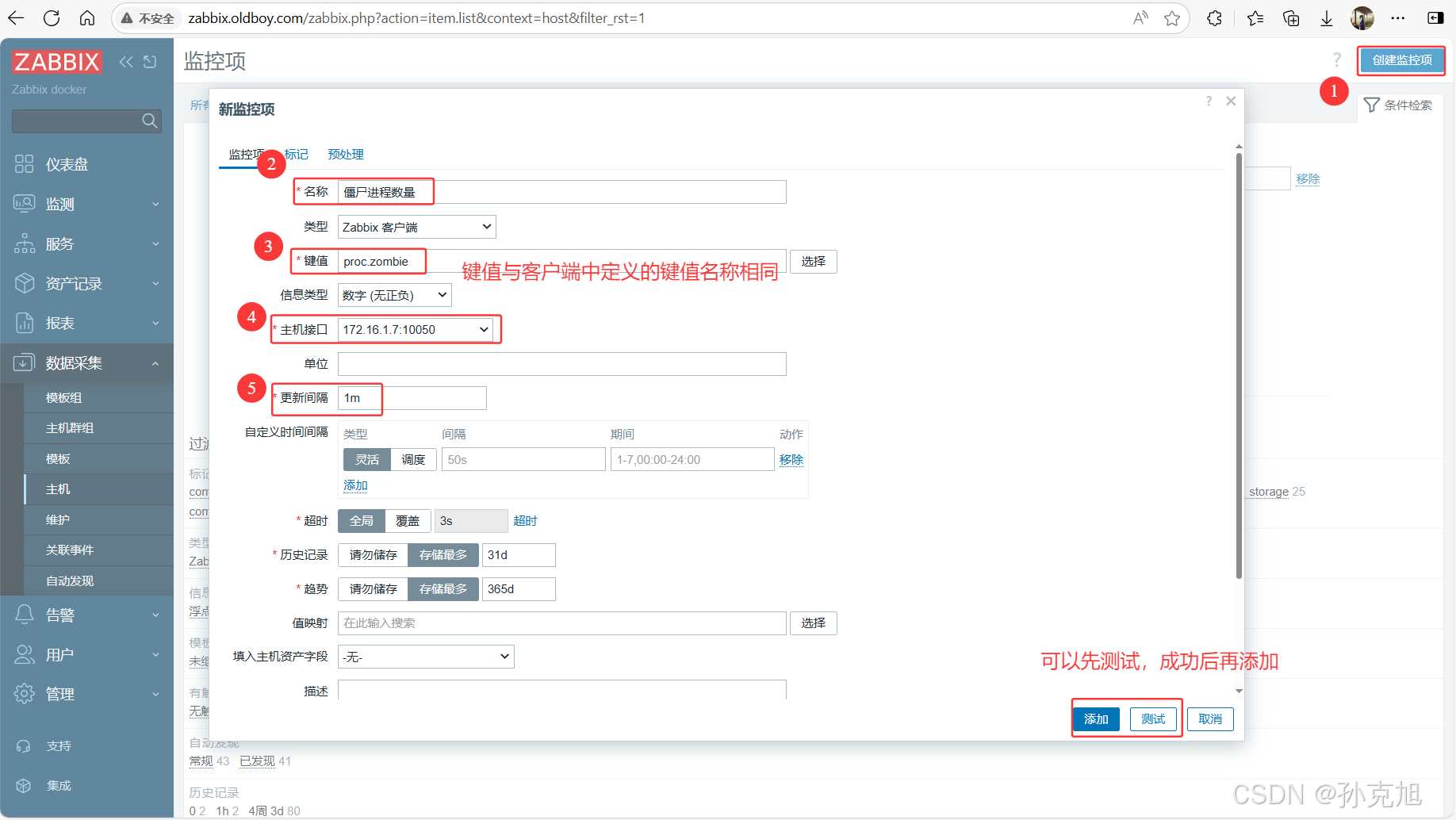The width and height of the screenshot is (1456, 820).
Task: Select 灵活 custom interval type
Action: (x=367, y=460)
